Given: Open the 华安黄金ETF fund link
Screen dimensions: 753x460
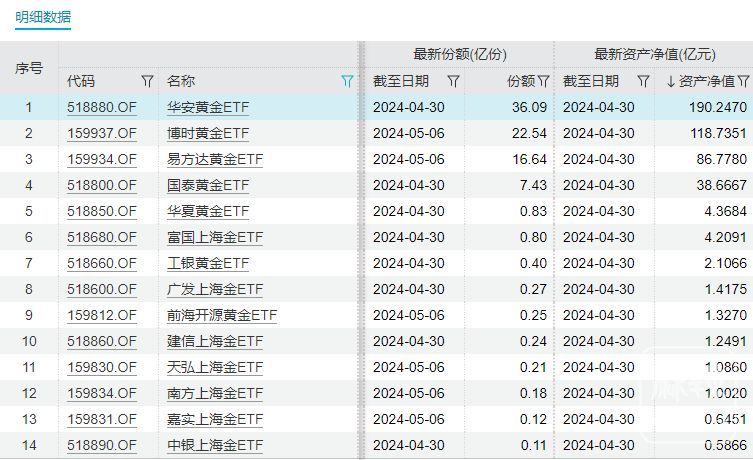Looking at the screenshot, I should click(208, 107).
